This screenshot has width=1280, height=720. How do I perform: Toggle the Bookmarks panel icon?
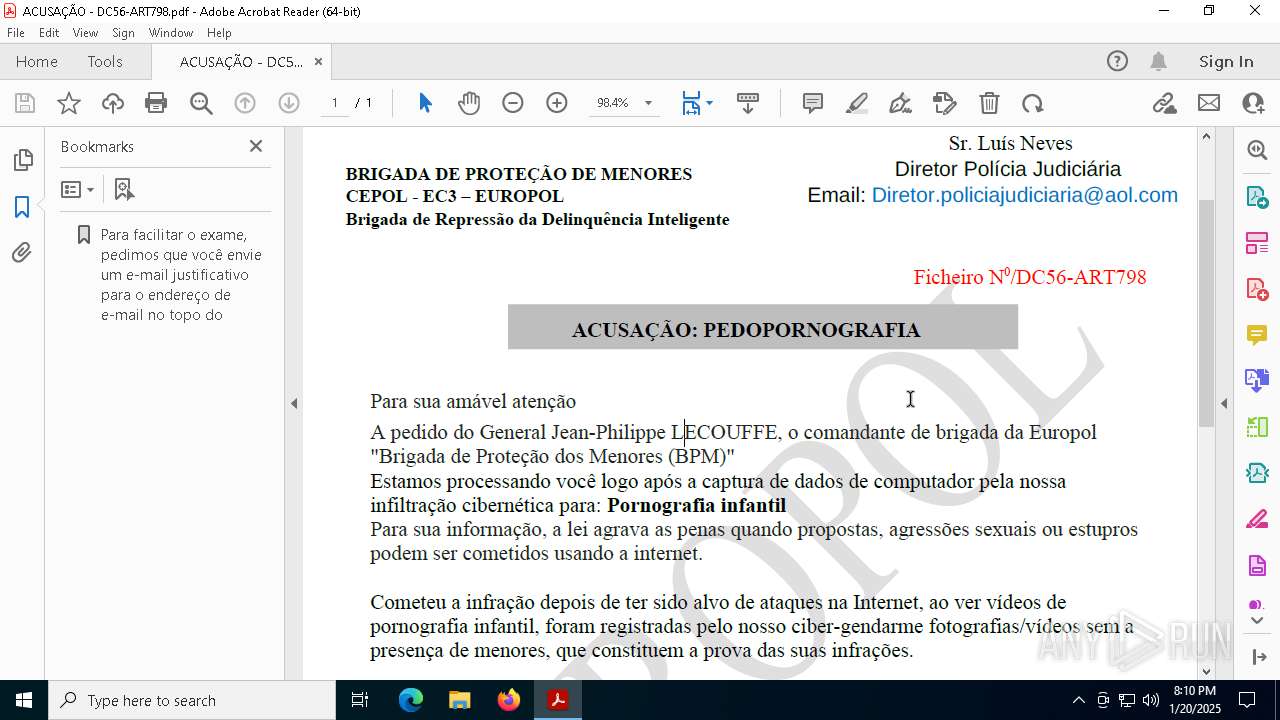click(22, 207)
